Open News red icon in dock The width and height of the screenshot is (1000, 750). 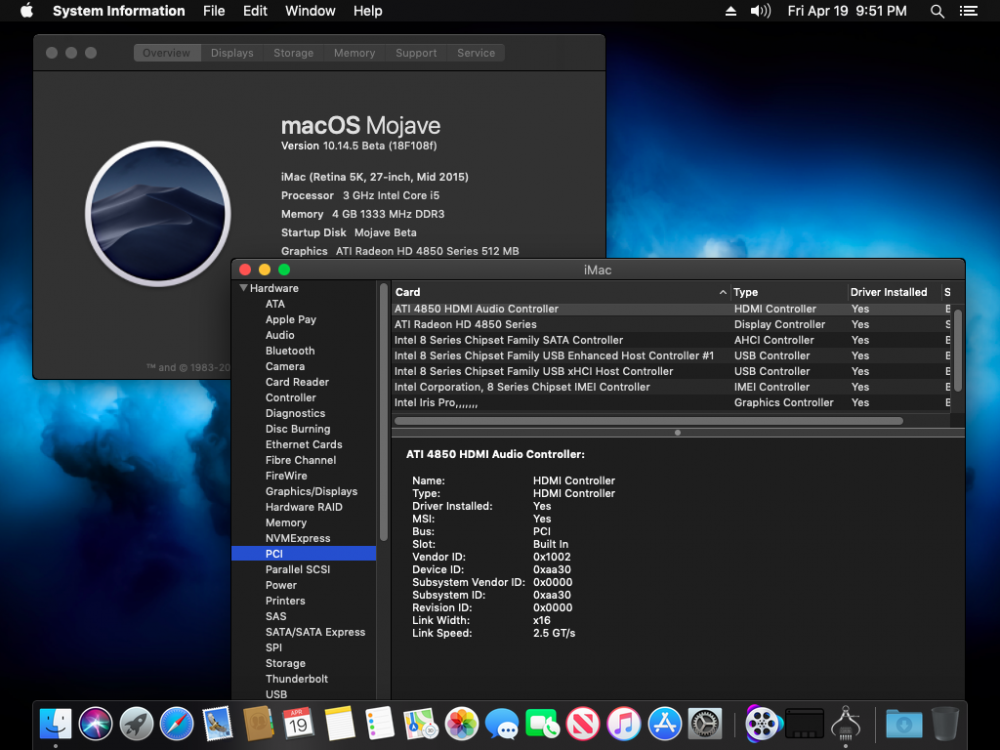583,724
